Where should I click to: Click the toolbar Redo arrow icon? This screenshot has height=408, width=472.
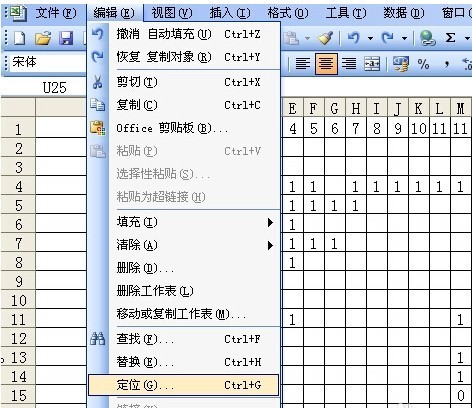[387, 38]
